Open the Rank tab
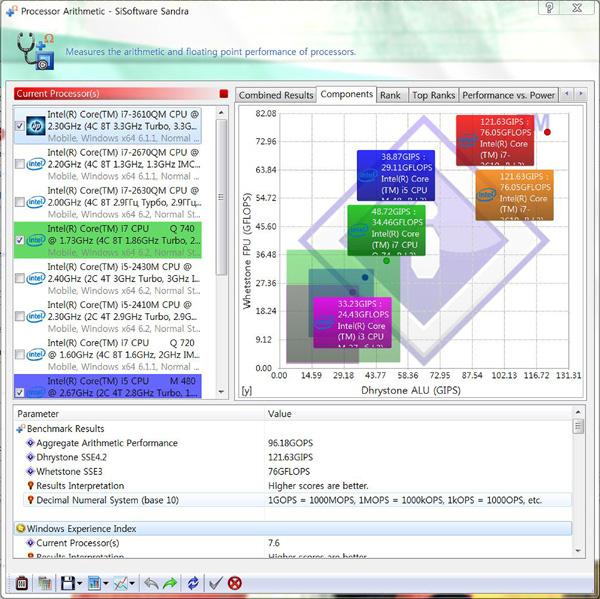 tap(390, 95)
